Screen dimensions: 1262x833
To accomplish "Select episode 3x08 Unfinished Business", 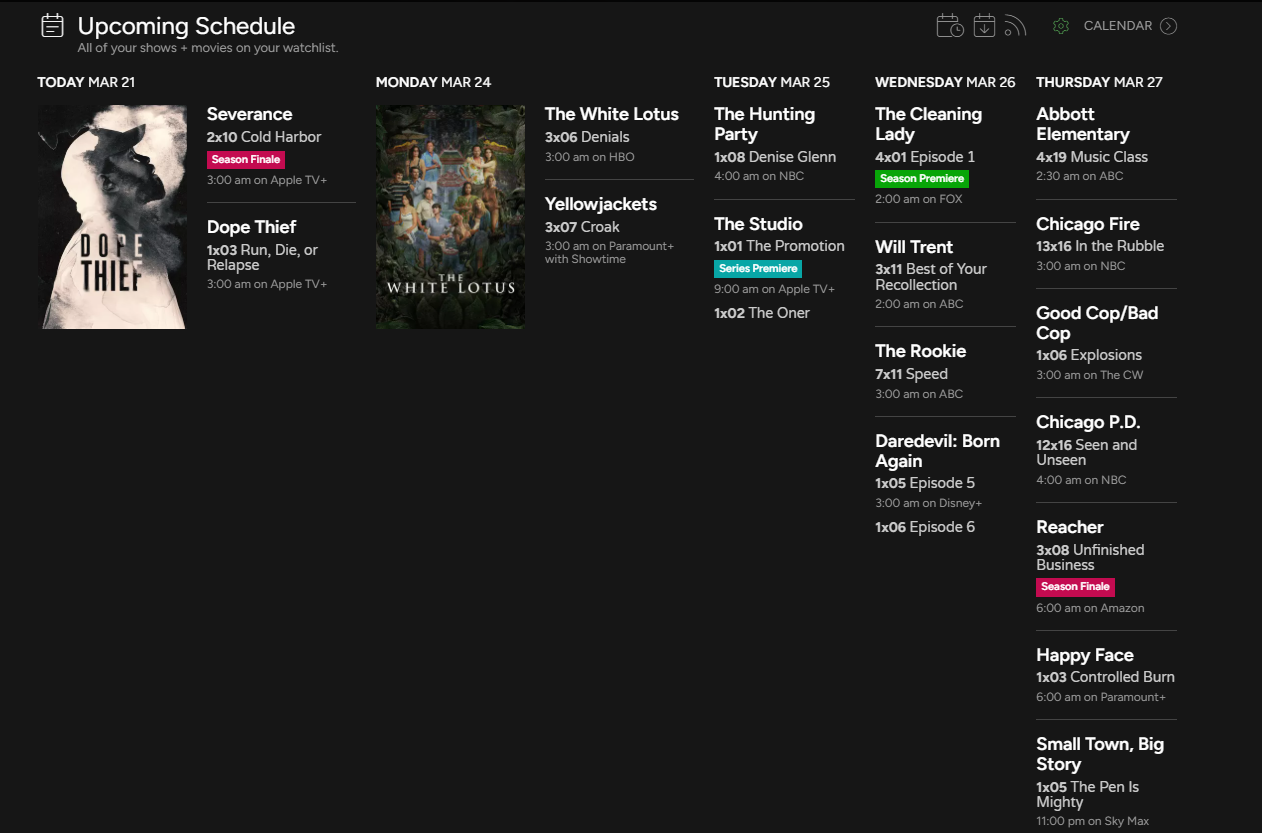I will tap(1090, 557).
